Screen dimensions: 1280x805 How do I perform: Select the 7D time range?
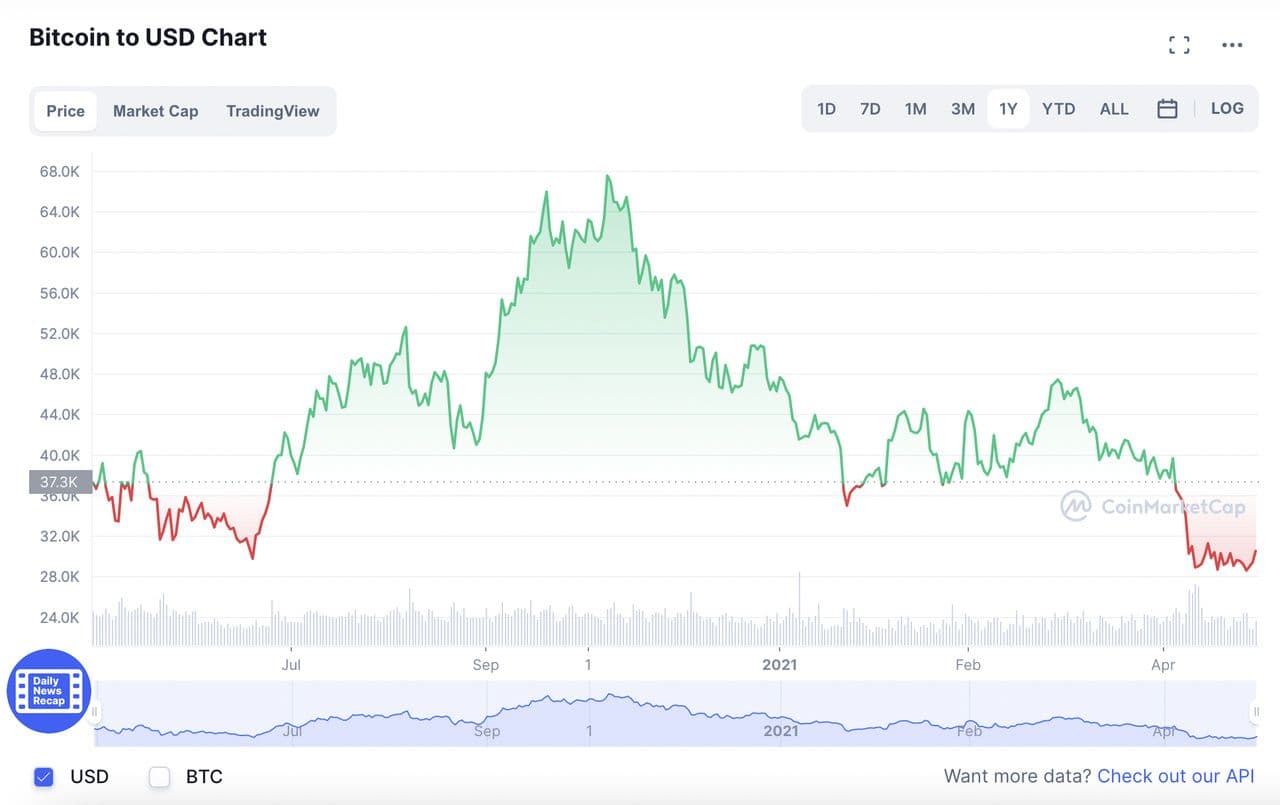pyautogui.click(x=870, y=109)
